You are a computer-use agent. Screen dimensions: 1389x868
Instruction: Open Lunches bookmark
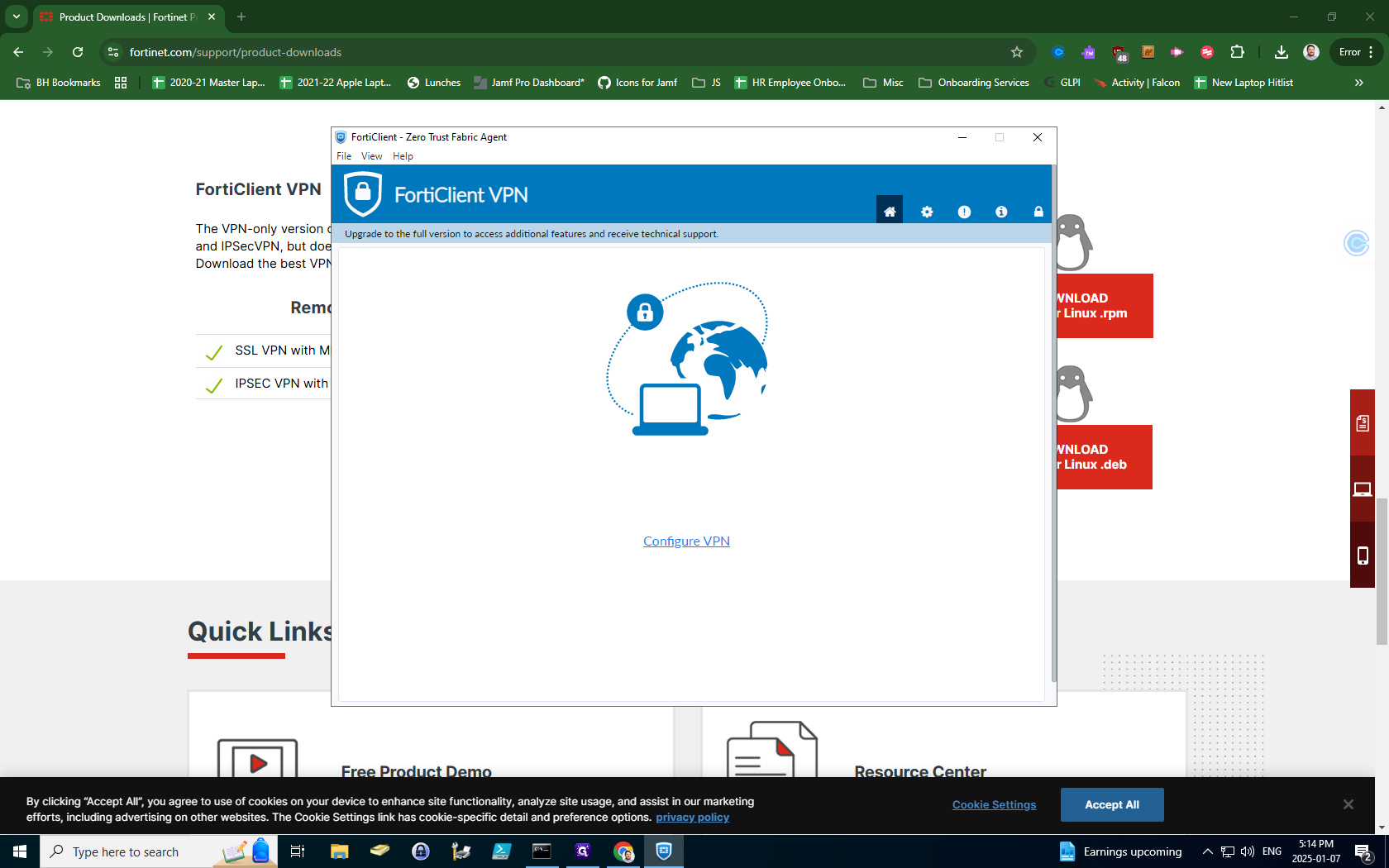click(434, 83)
